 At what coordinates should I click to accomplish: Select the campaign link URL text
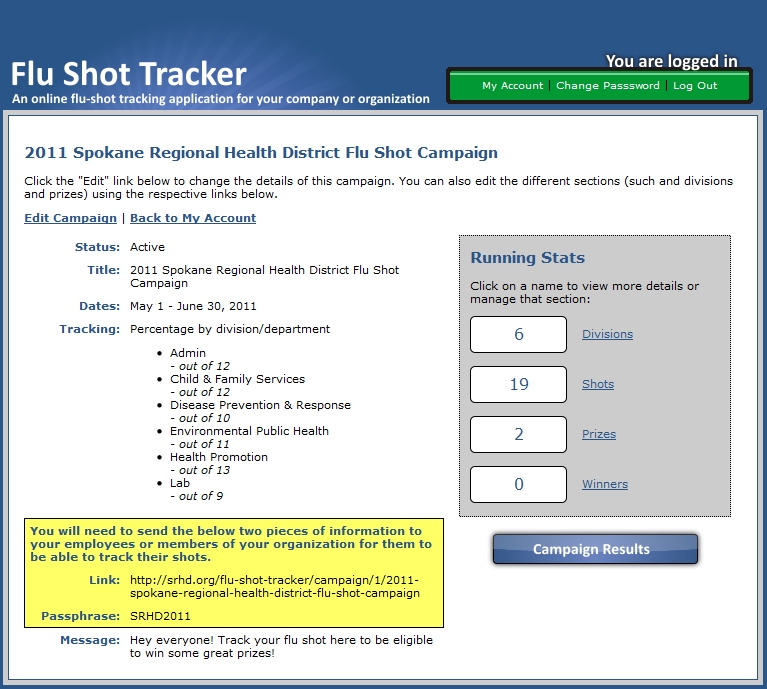[x=274, y=586]
